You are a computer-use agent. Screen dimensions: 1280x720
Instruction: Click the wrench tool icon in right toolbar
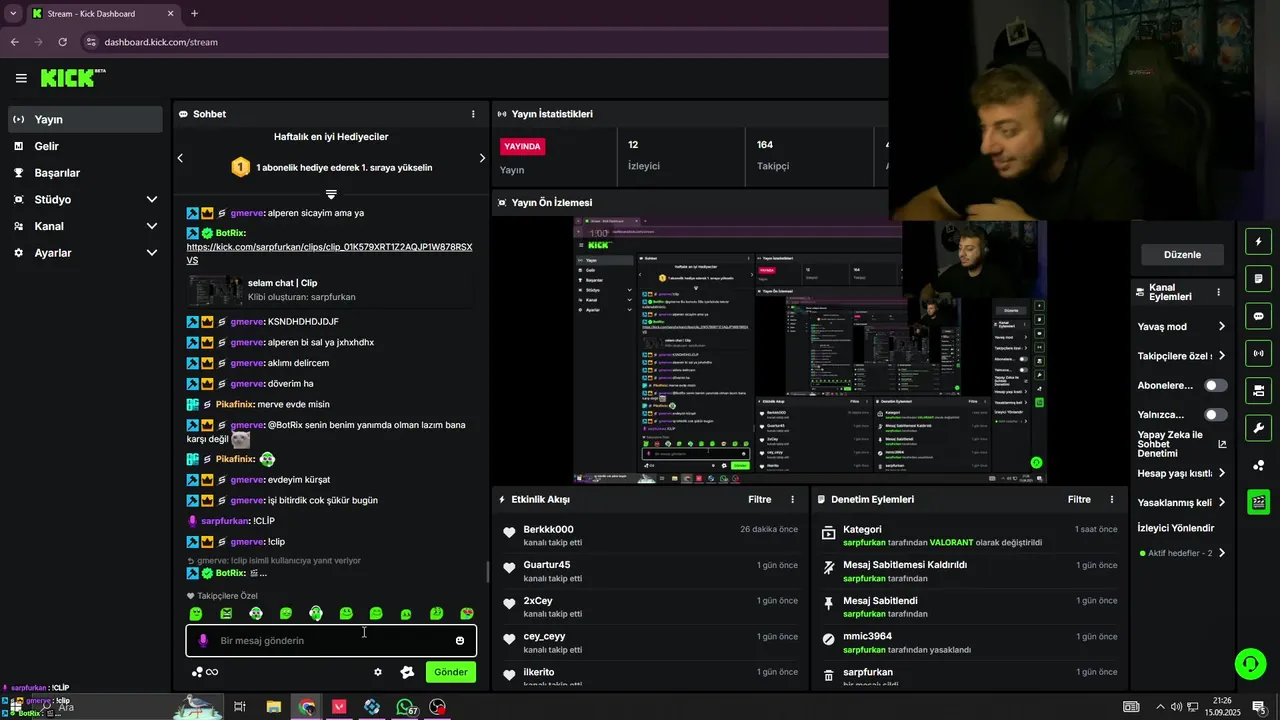pos(1258,428)
